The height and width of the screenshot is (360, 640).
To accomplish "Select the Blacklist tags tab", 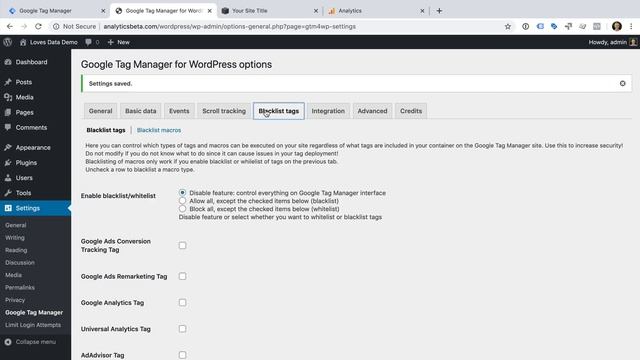I will (279, 111).
